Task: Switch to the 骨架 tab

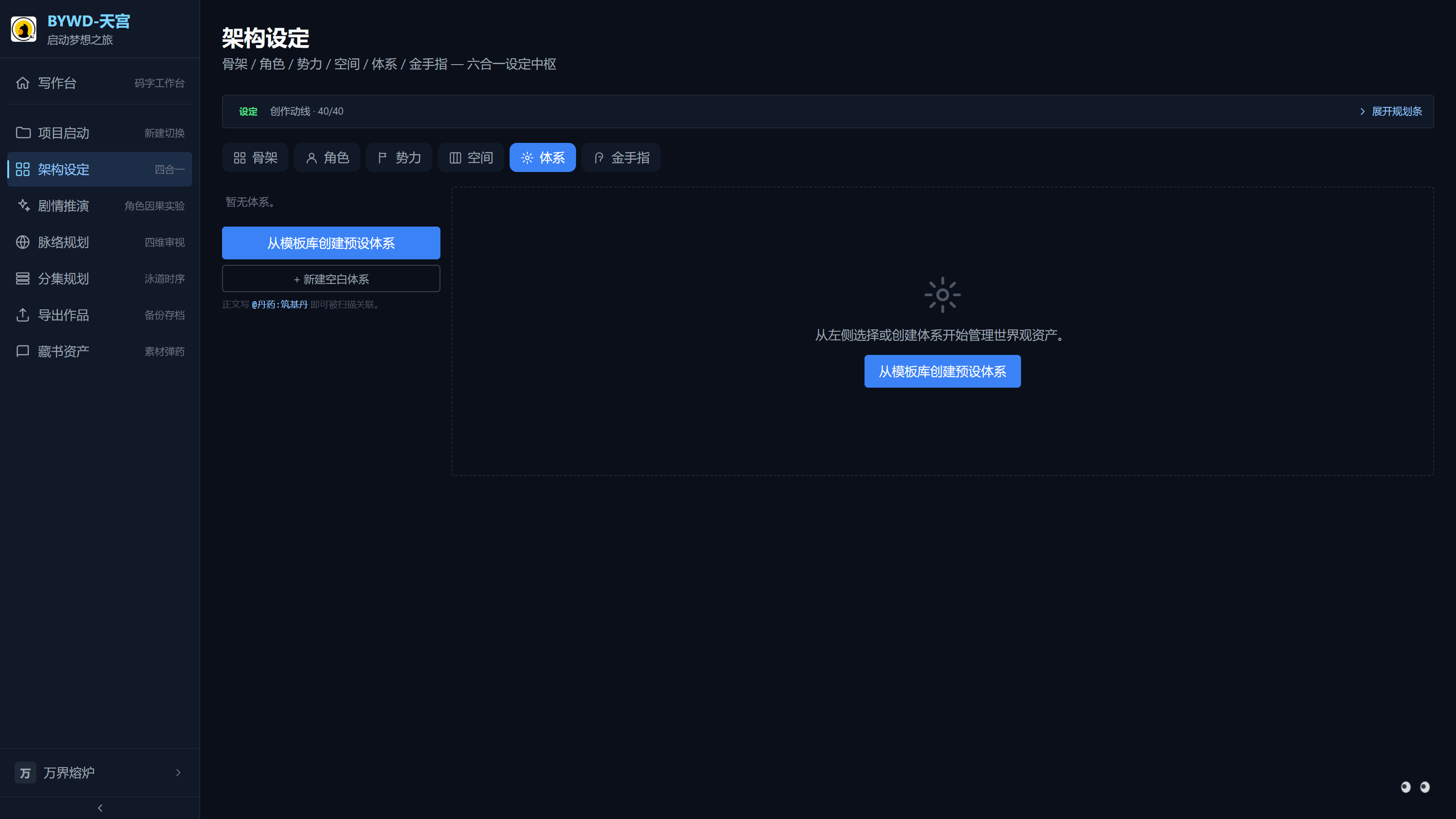Action: tap(255, 158)
